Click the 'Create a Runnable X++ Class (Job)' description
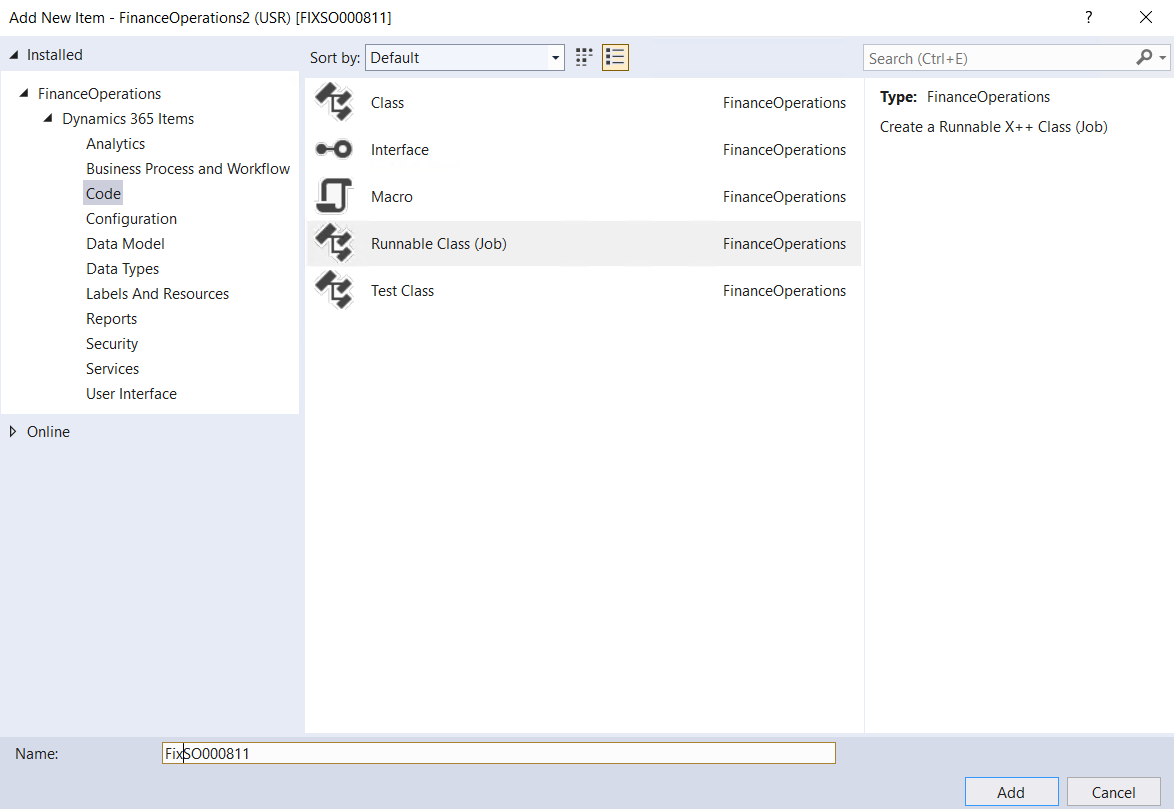Screen dimensions: 1174x809 click(994, 126)
